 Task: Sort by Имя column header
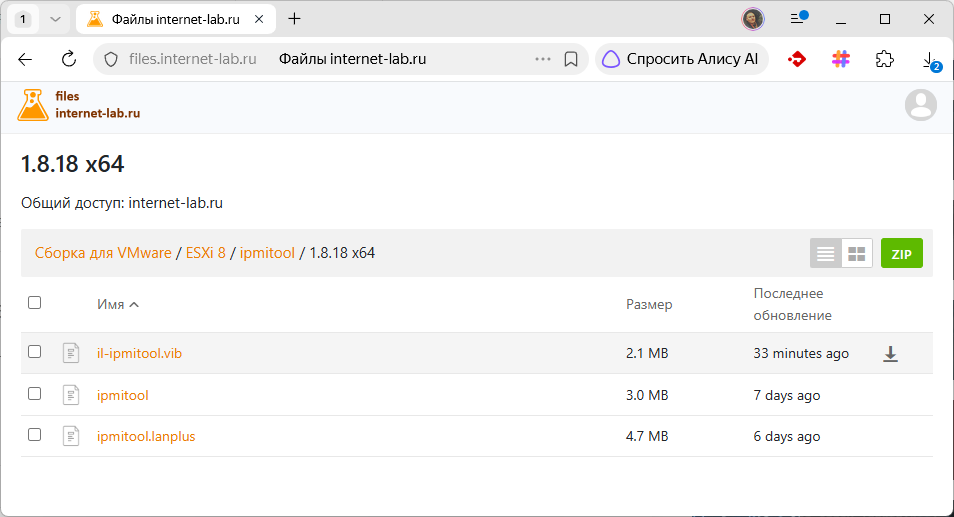point(117,304)
